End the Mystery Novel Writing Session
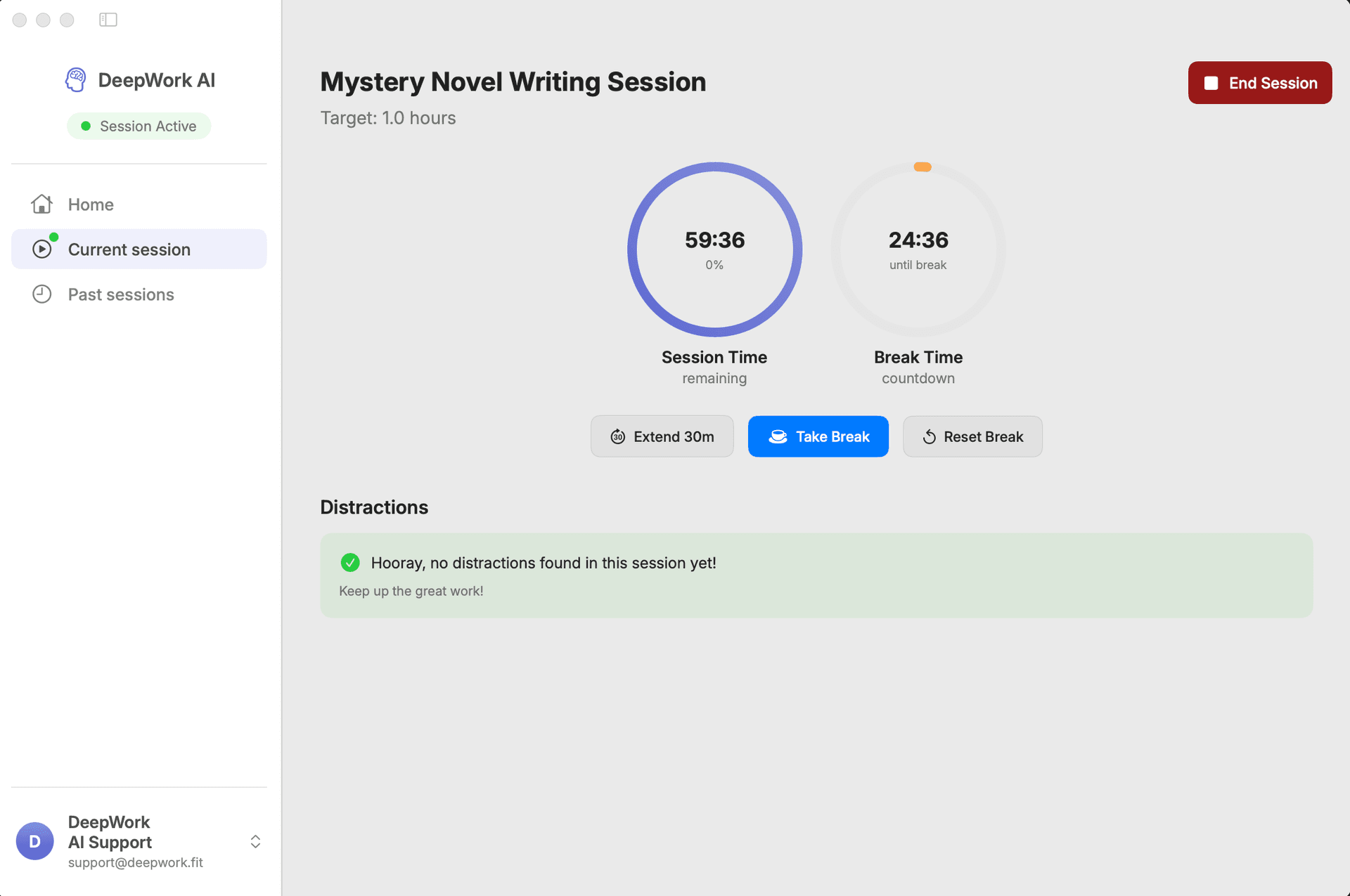The height and width of the screenshot is (896, 1350). (1259, 82)
